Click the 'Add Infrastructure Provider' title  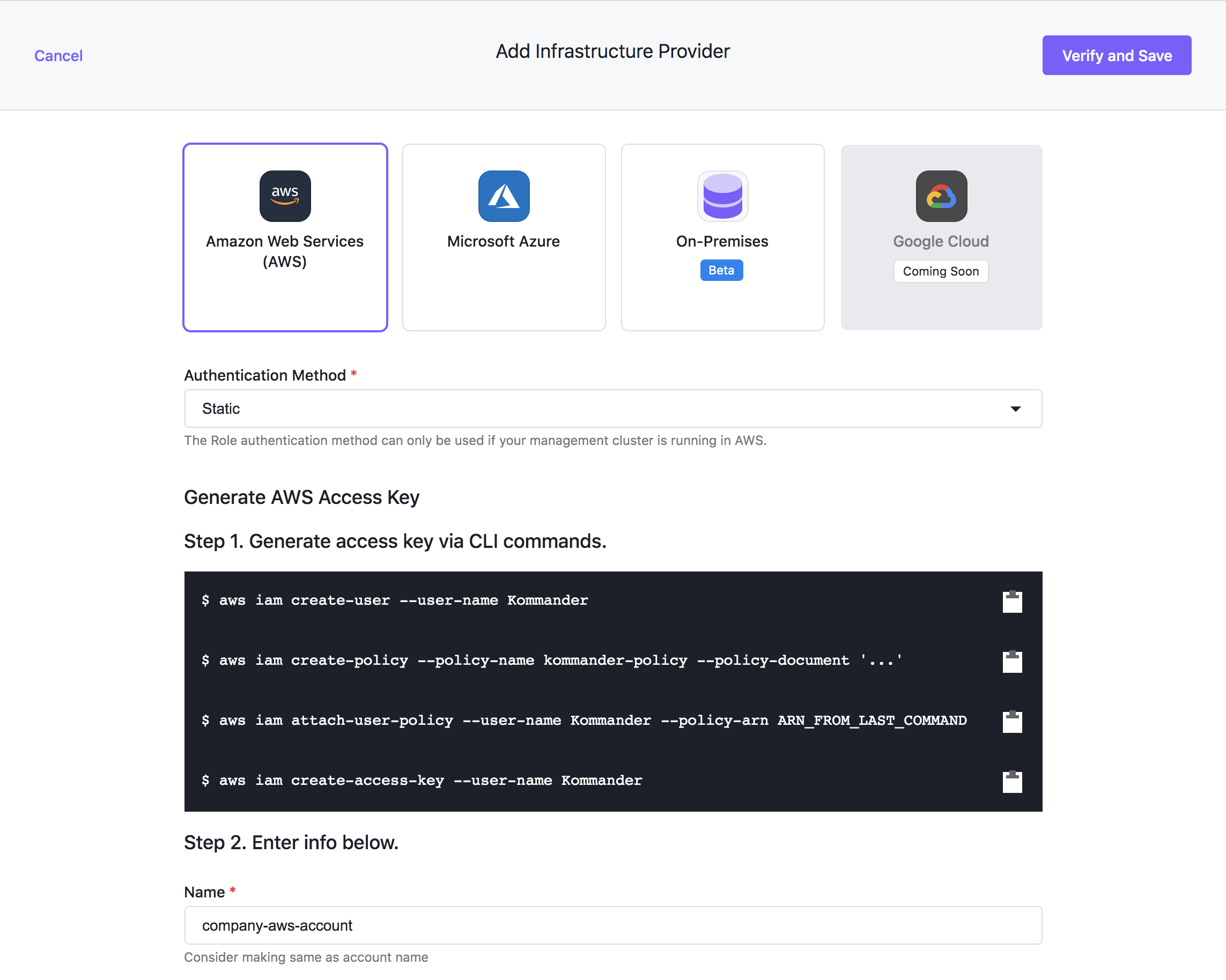(x=612, y=51)
